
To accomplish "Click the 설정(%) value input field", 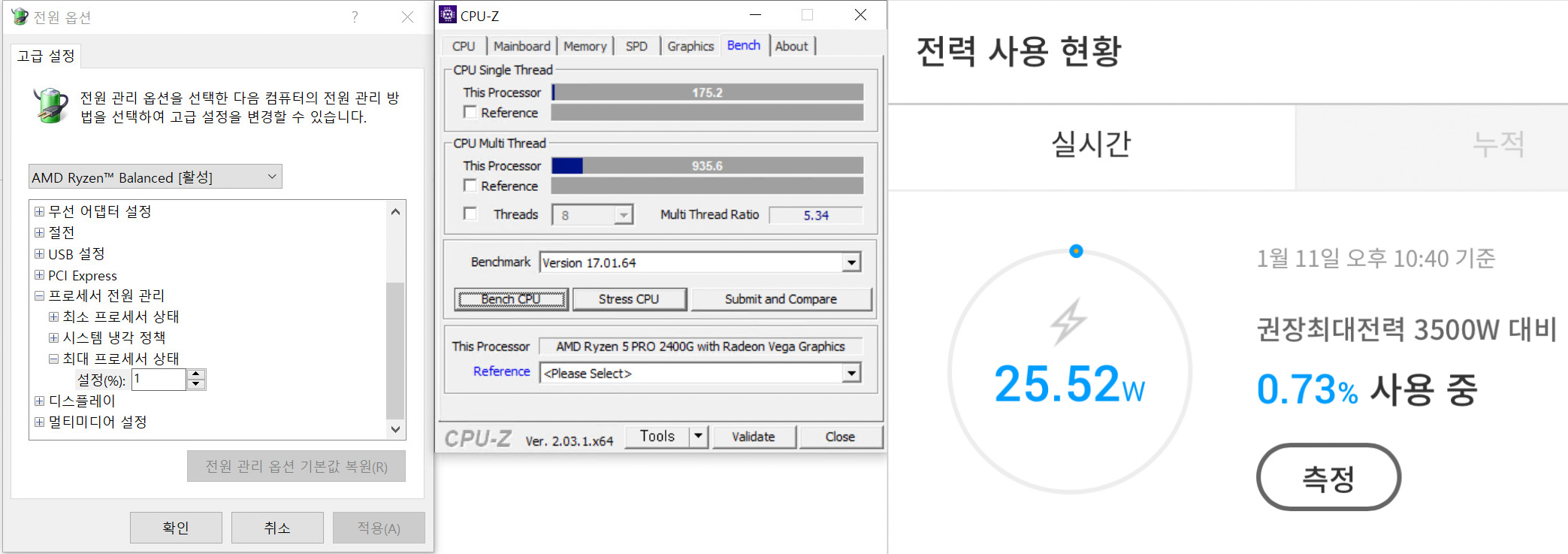I will [x=159, y=380].
